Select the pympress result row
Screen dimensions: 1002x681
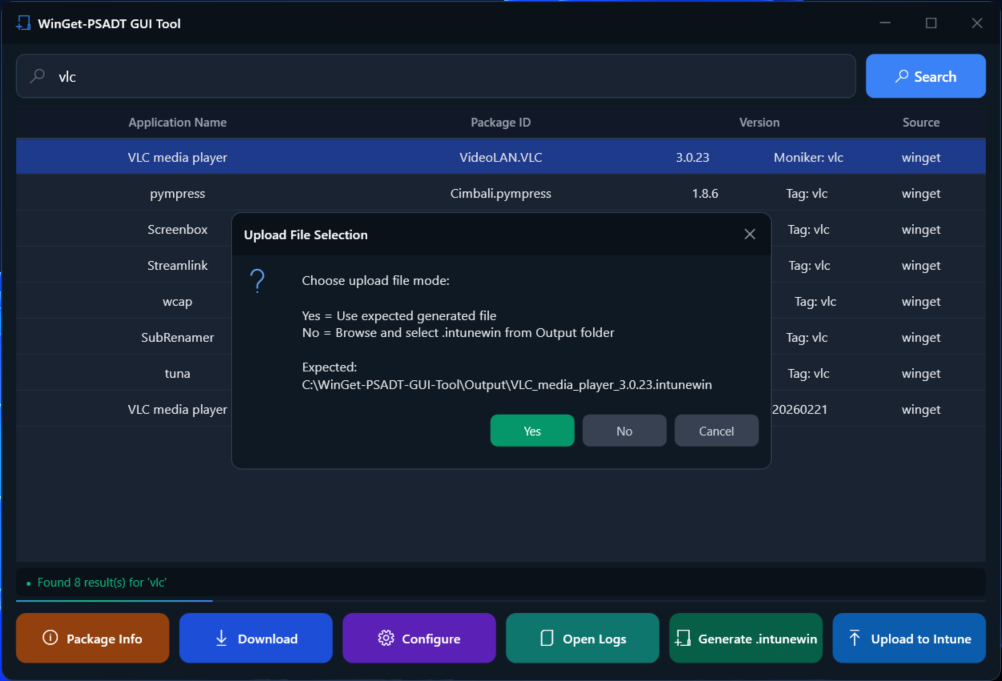coord(177,193)
